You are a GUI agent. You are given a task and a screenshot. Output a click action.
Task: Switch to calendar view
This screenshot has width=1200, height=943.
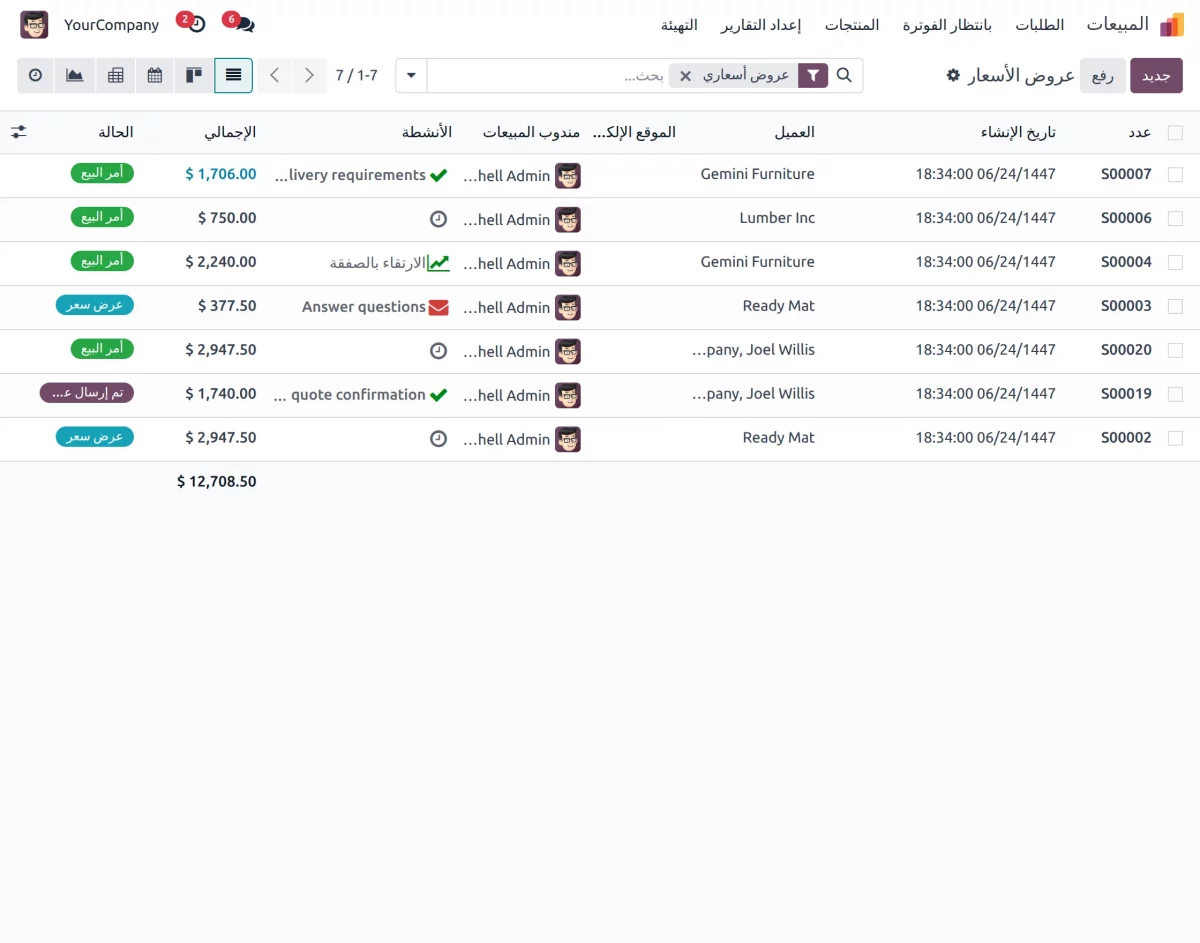[154, 75]
